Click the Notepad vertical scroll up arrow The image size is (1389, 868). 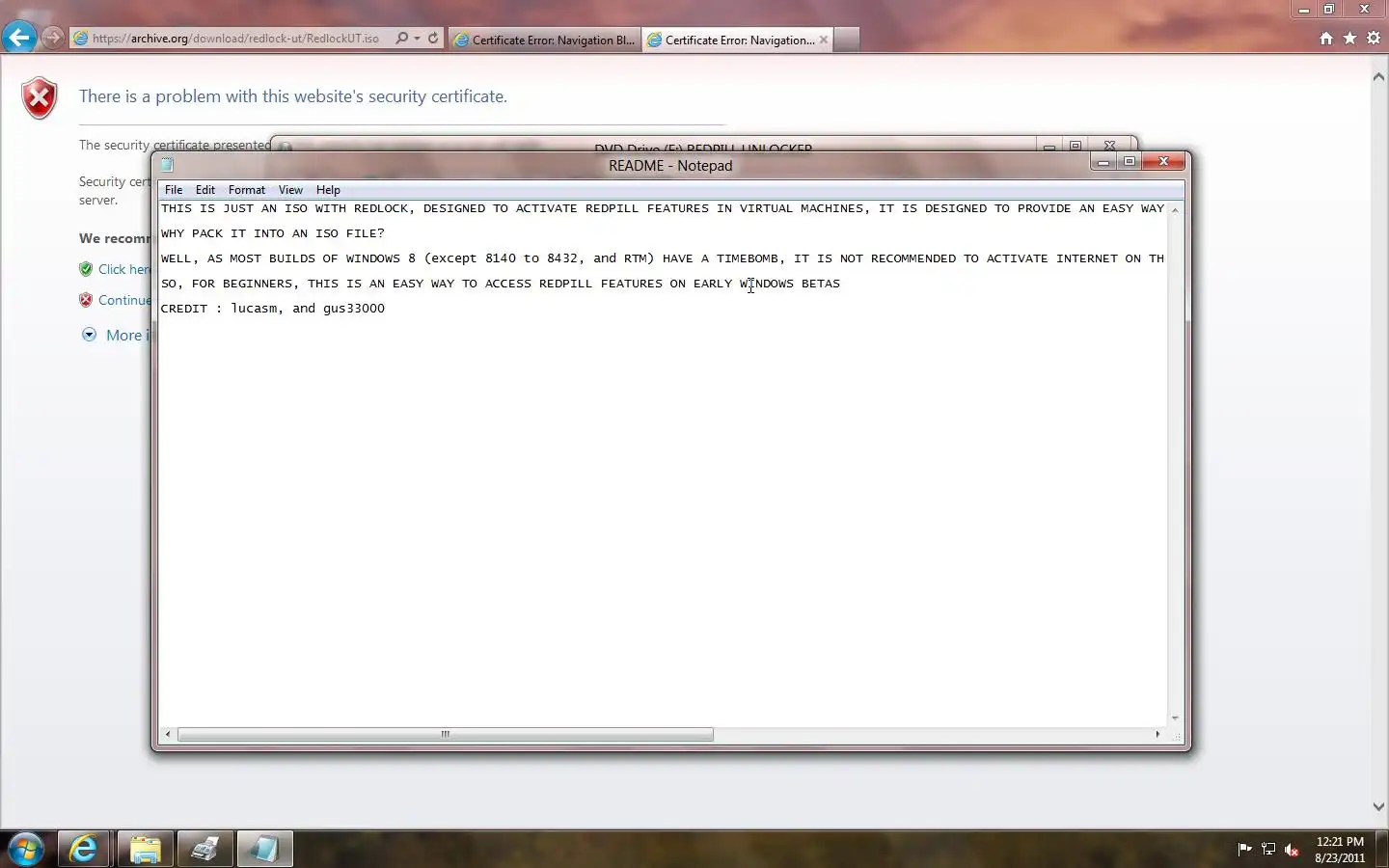tap(1175, 209)
